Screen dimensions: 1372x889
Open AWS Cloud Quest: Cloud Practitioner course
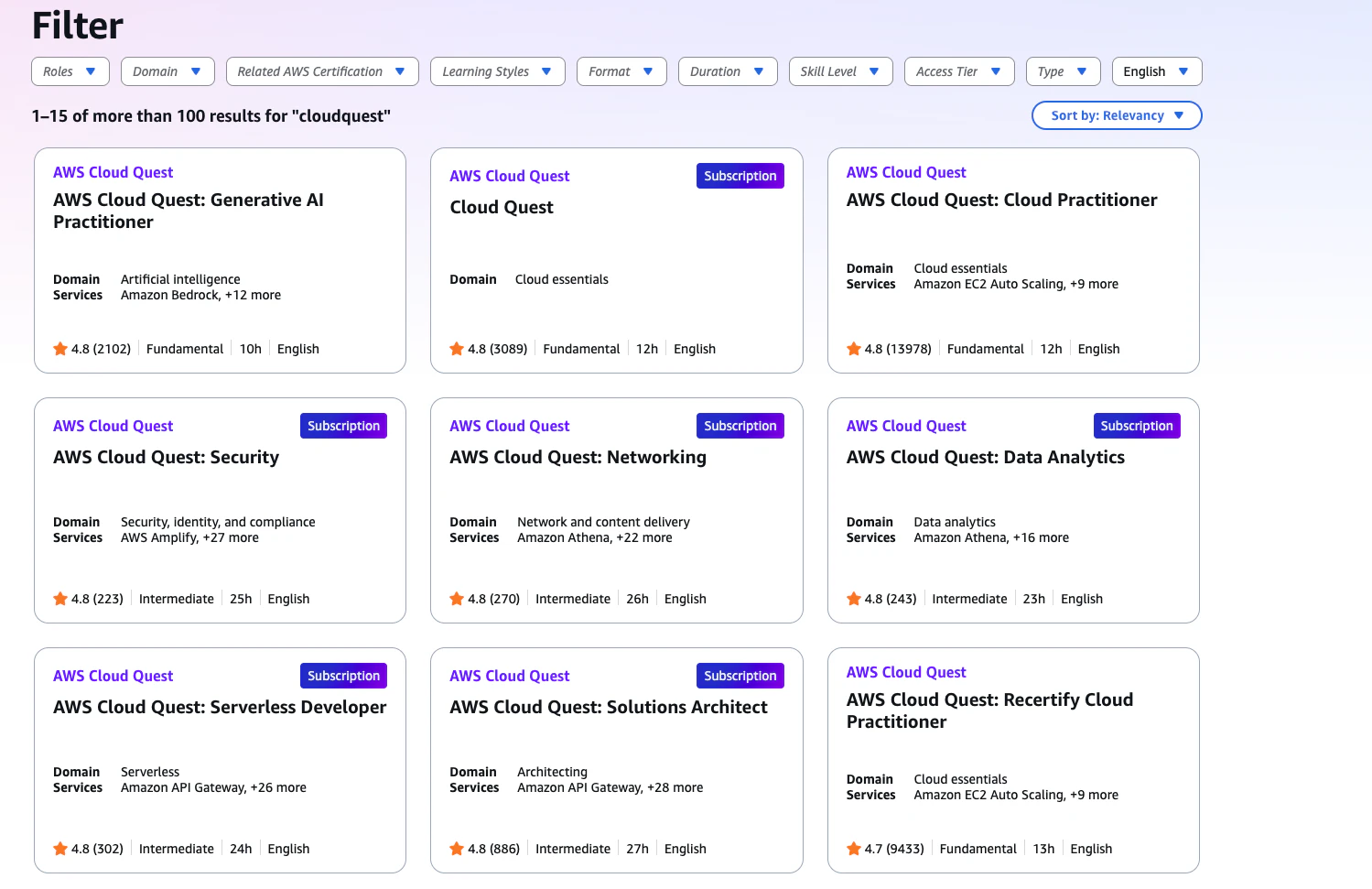tap(1001, 200)
